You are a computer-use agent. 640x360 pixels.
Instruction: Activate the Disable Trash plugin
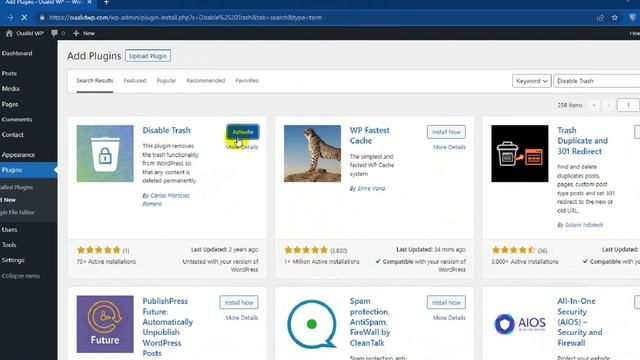pyautogui.click(x=242, y=132)
